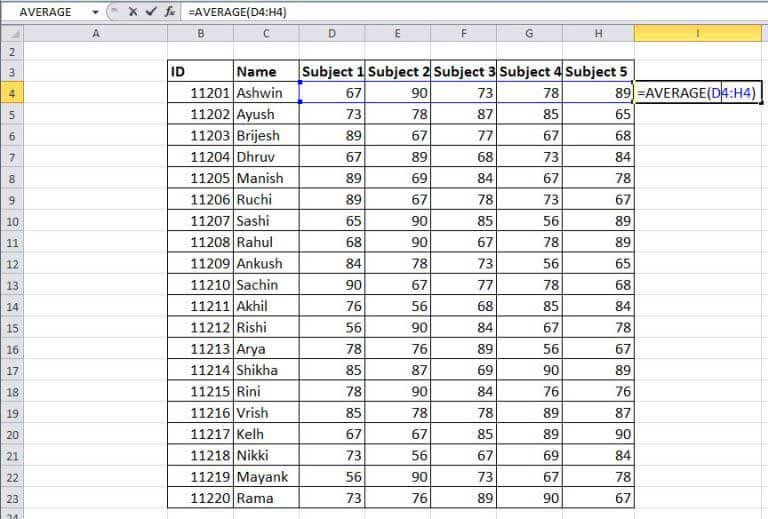
Task: Click the Name Box showing AVERAGE
Action: (45, 12)
